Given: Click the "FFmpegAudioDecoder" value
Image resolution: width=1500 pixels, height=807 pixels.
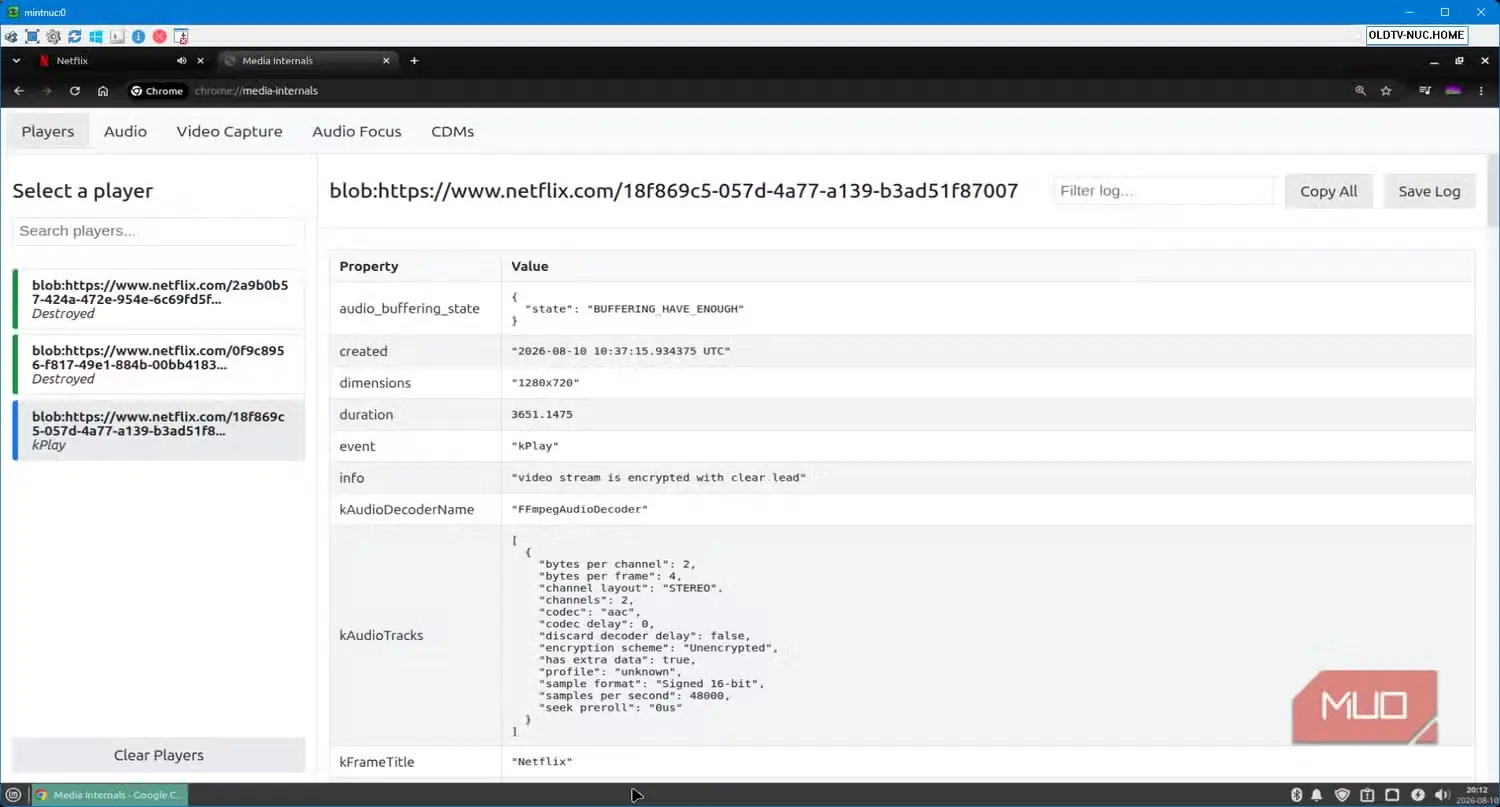Looking at the screenshot, I should (580, 509).
